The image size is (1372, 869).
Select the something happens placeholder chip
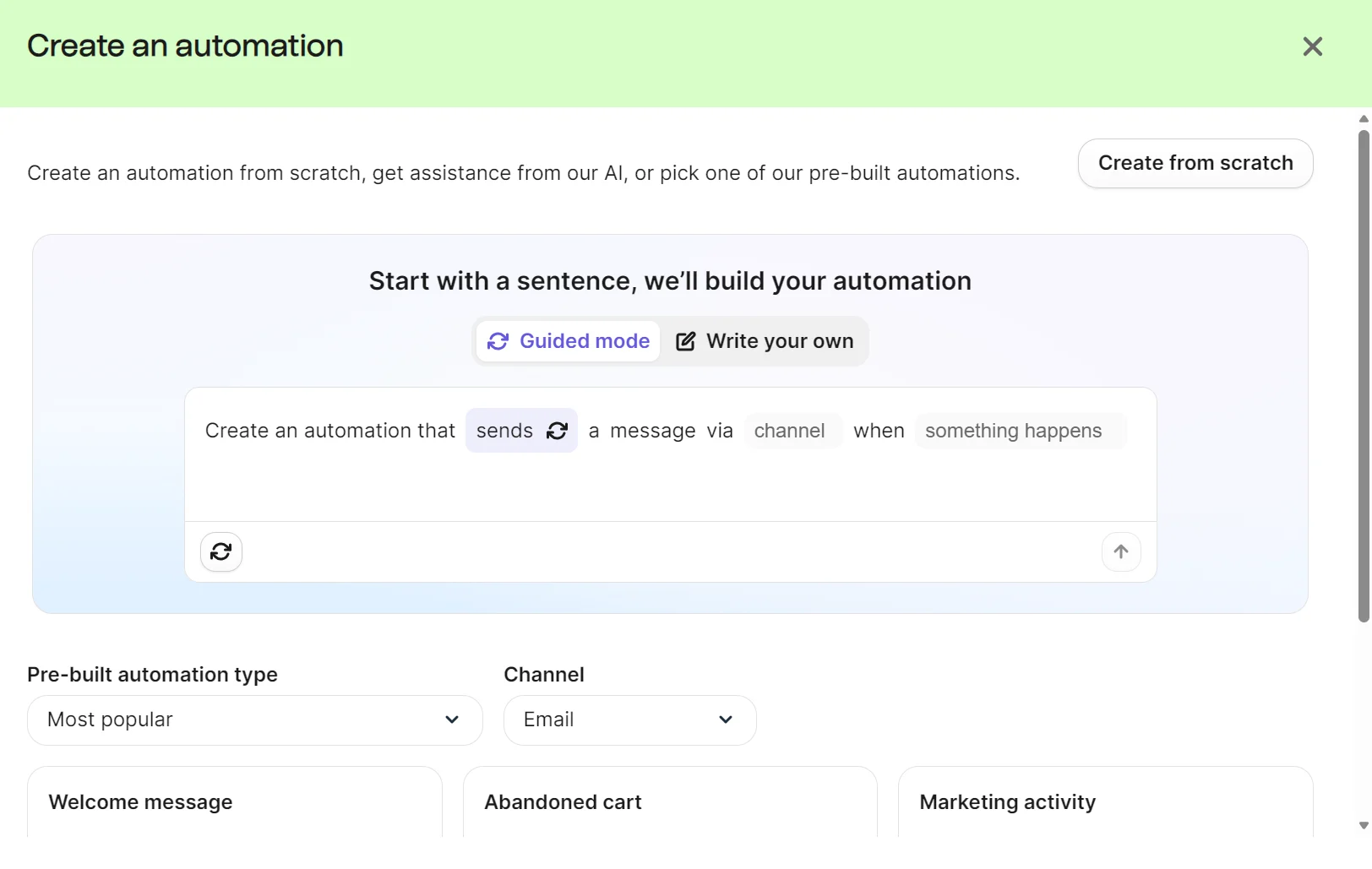pos(1020,431)
